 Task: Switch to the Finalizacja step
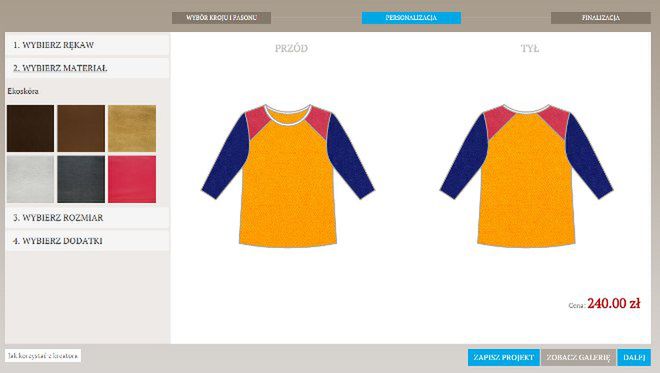[x=601, y=18]
